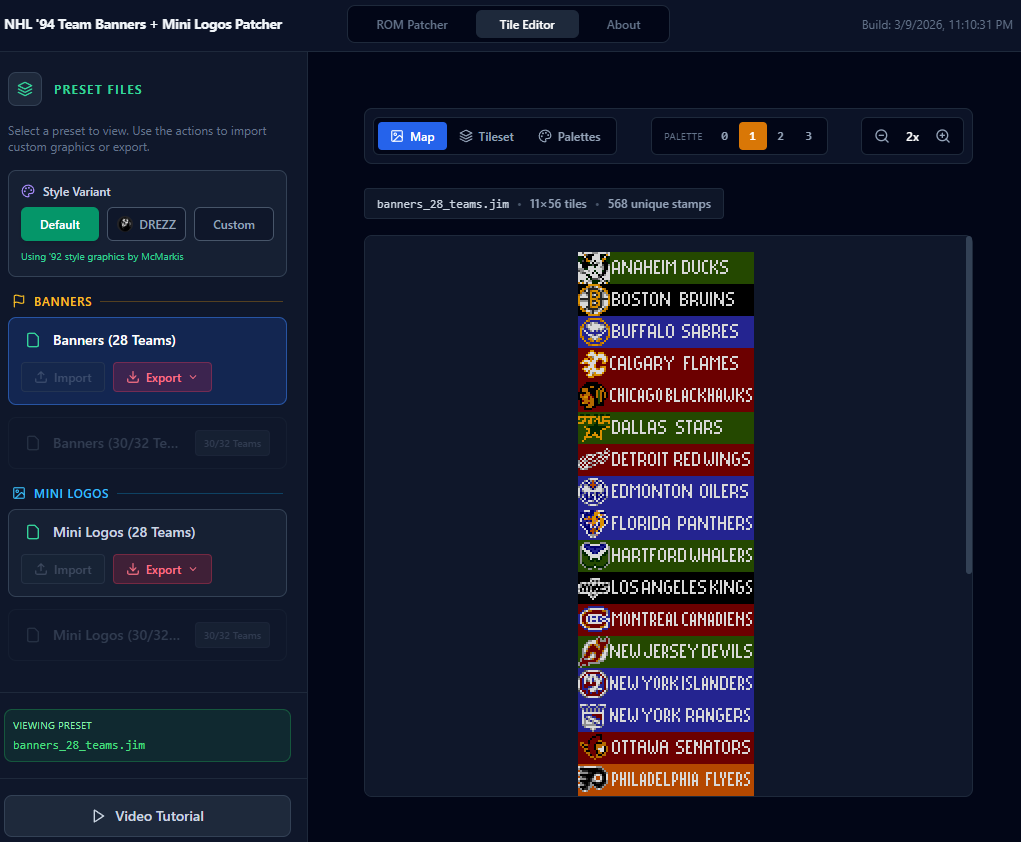
Task: Switch to the ROM Patcher tab
Action: tap(412, 25)
